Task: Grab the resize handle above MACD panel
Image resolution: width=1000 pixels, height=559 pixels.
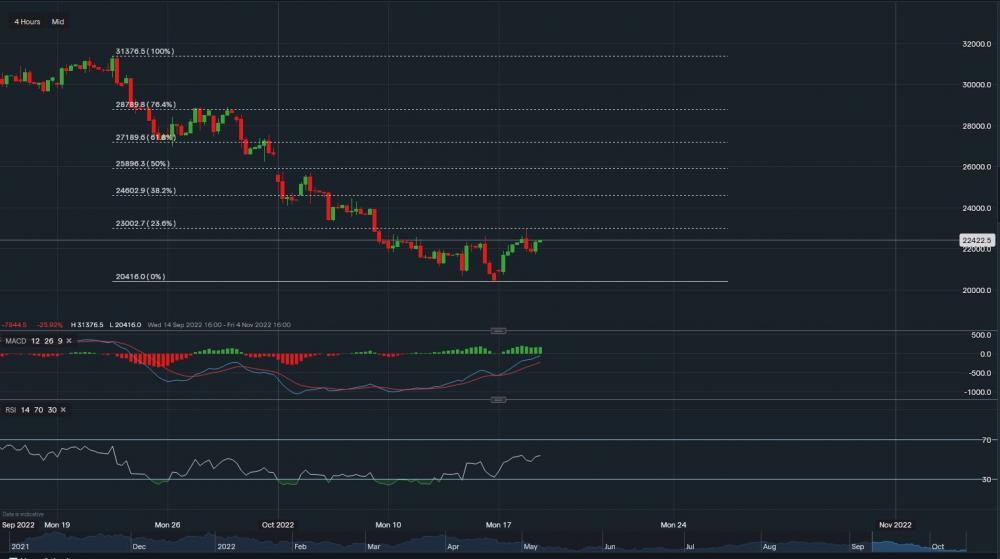Action: 499,331
